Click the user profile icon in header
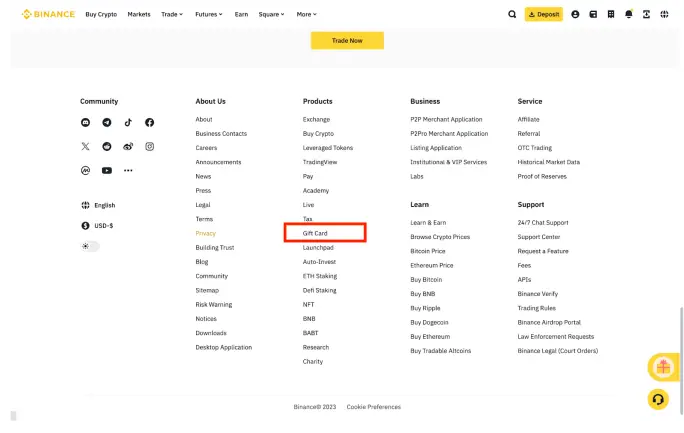Viewport: 684px width, 433px height. (575, 15)
